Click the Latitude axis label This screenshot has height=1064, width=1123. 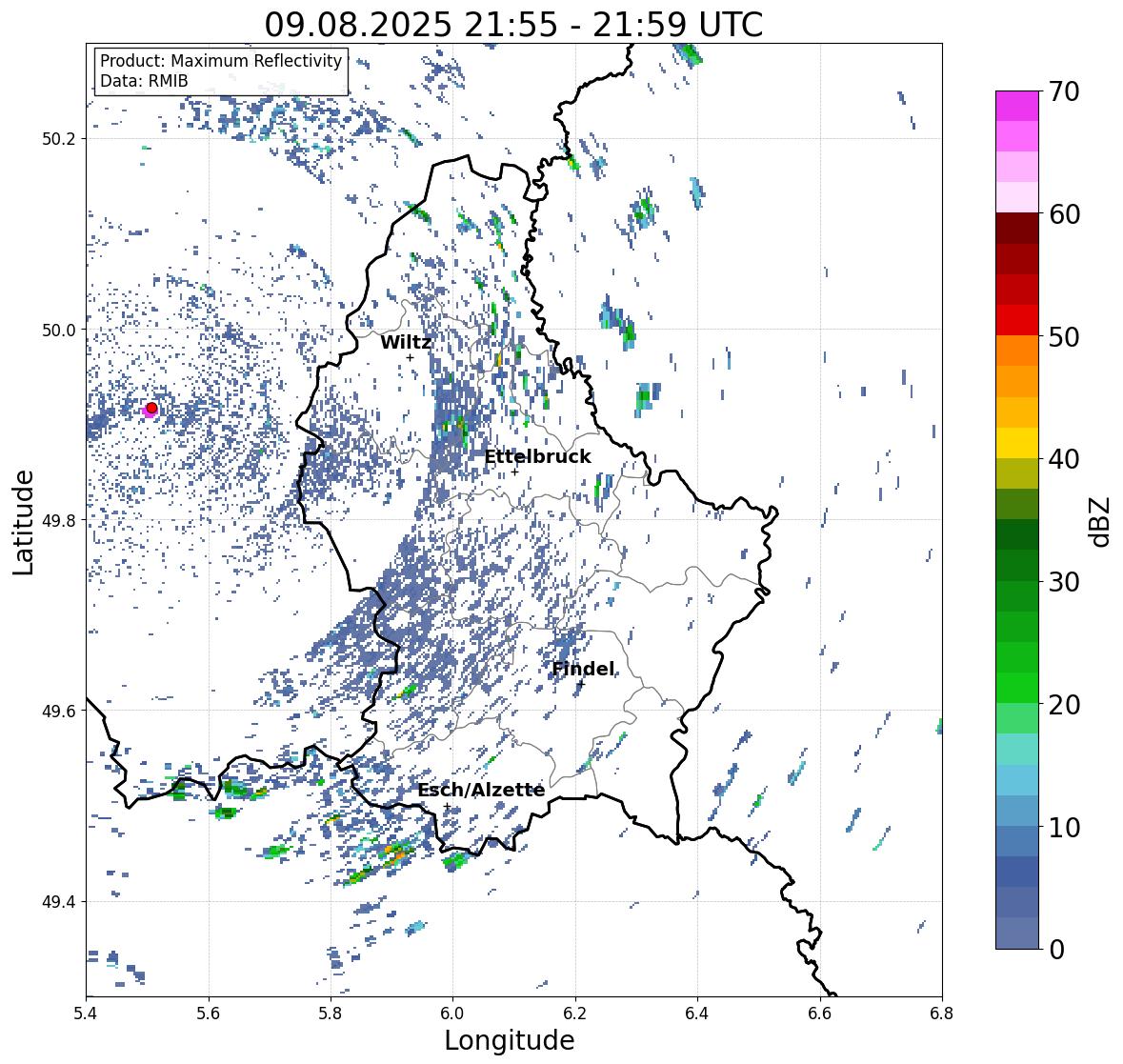coord(24,523)
